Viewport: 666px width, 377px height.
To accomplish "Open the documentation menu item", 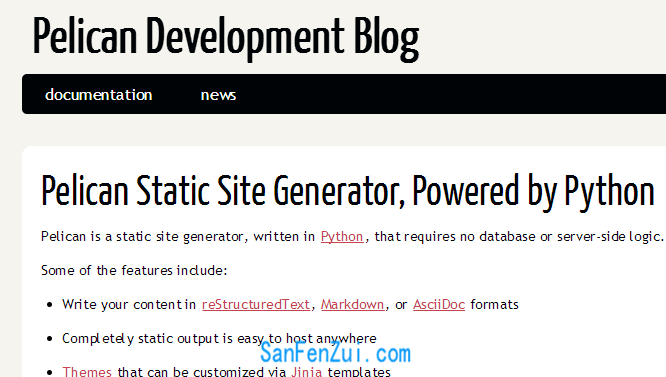I will [x=99, y=95].
